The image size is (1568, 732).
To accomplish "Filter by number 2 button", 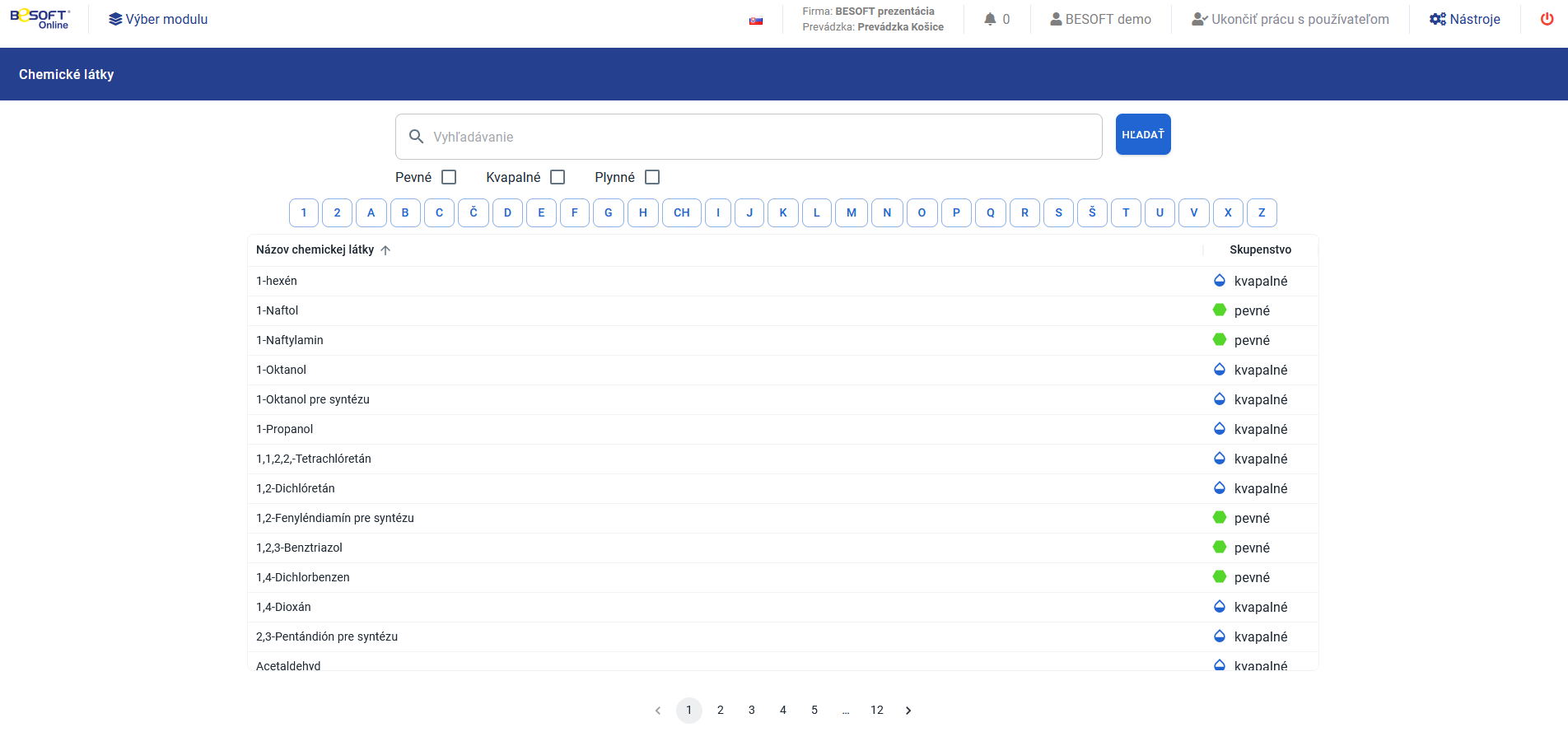I will pos(337,212).
